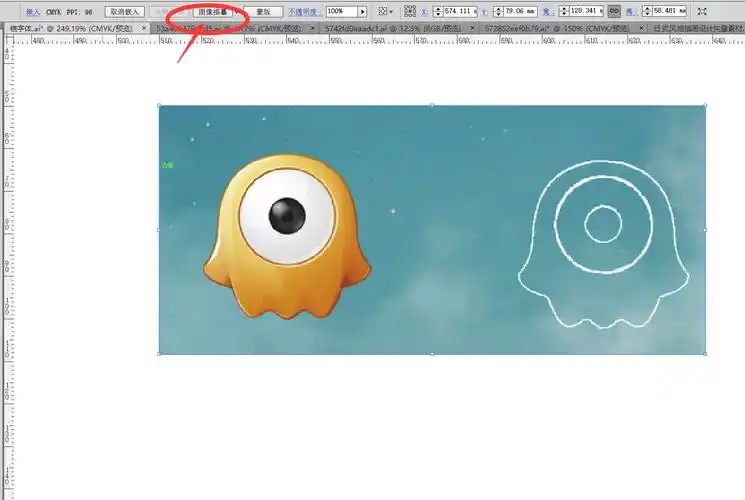Close the first document tab at 249.19%
The image size is (745, 500).
(x=146, y=29)
